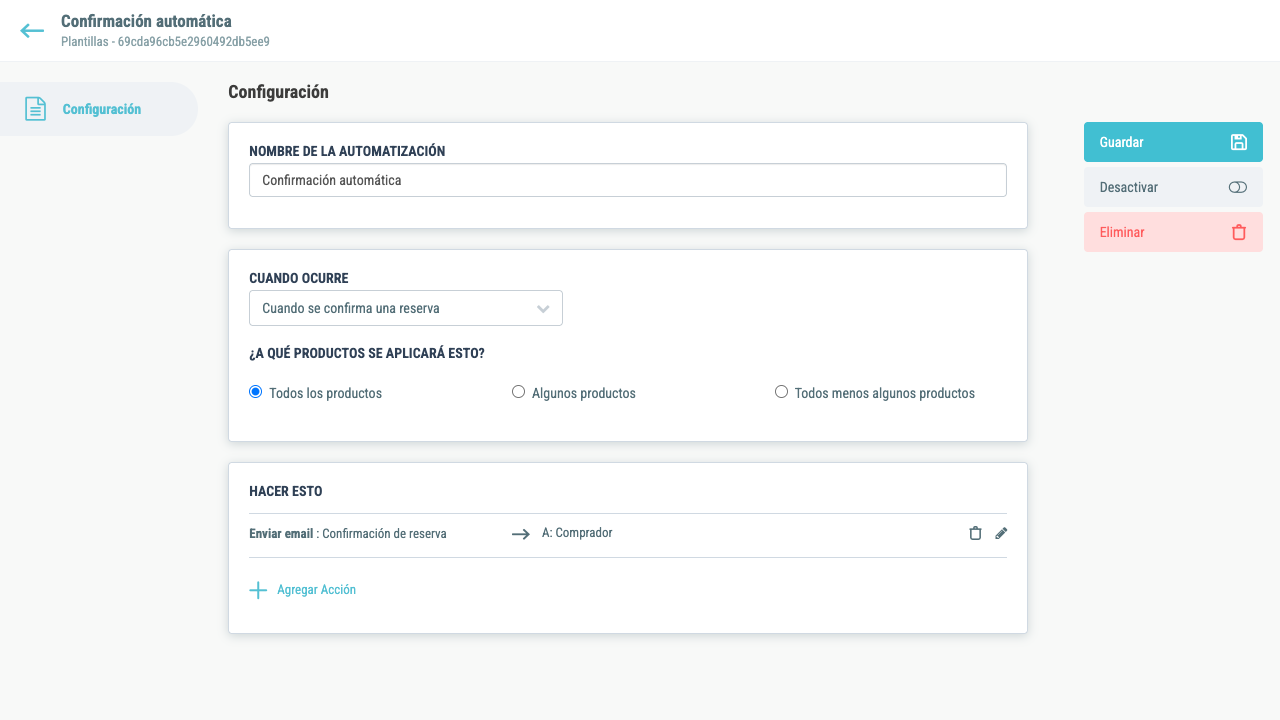Click the Eliminar button

click(1173, 232)
